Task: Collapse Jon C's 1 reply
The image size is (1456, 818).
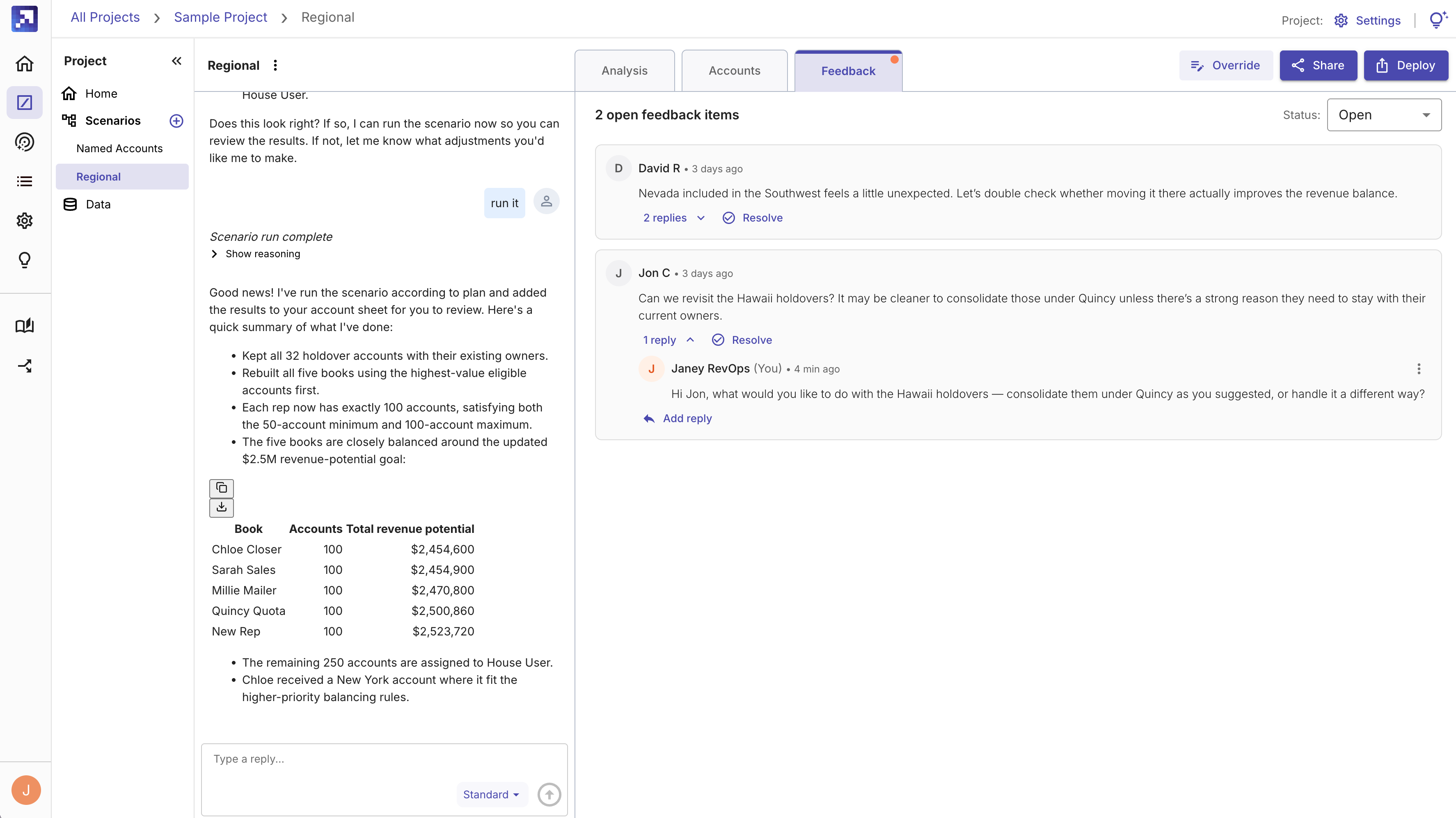Action: pyautogui.click(x=668, y=340)
